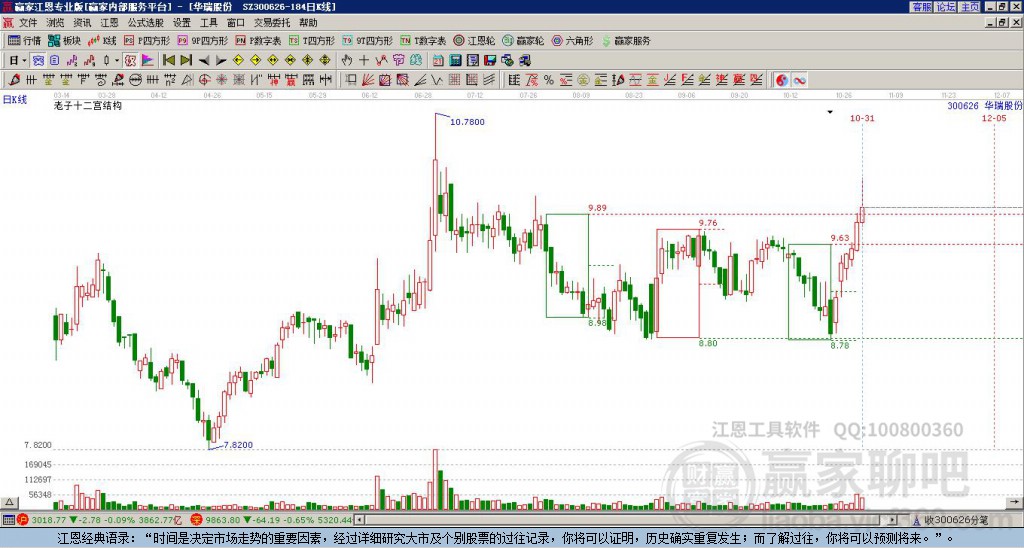Jump to last bar with green skip-forward icon
The image size is (1024, 548).
click(x=185, y=61)
